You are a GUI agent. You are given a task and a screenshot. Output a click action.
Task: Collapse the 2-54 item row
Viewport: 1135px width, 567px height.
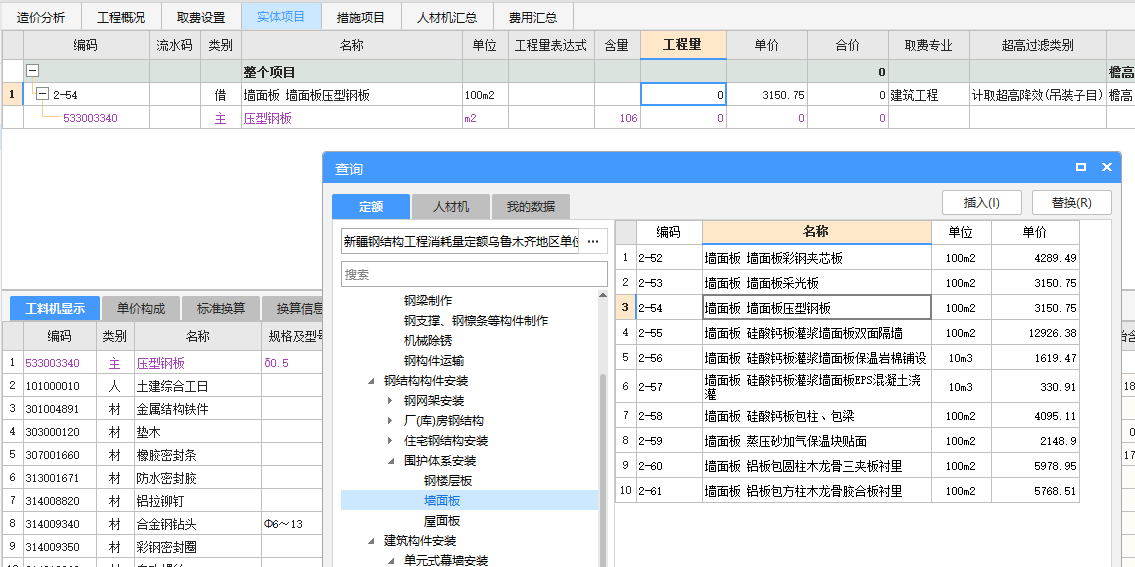(x=43, y=94)
